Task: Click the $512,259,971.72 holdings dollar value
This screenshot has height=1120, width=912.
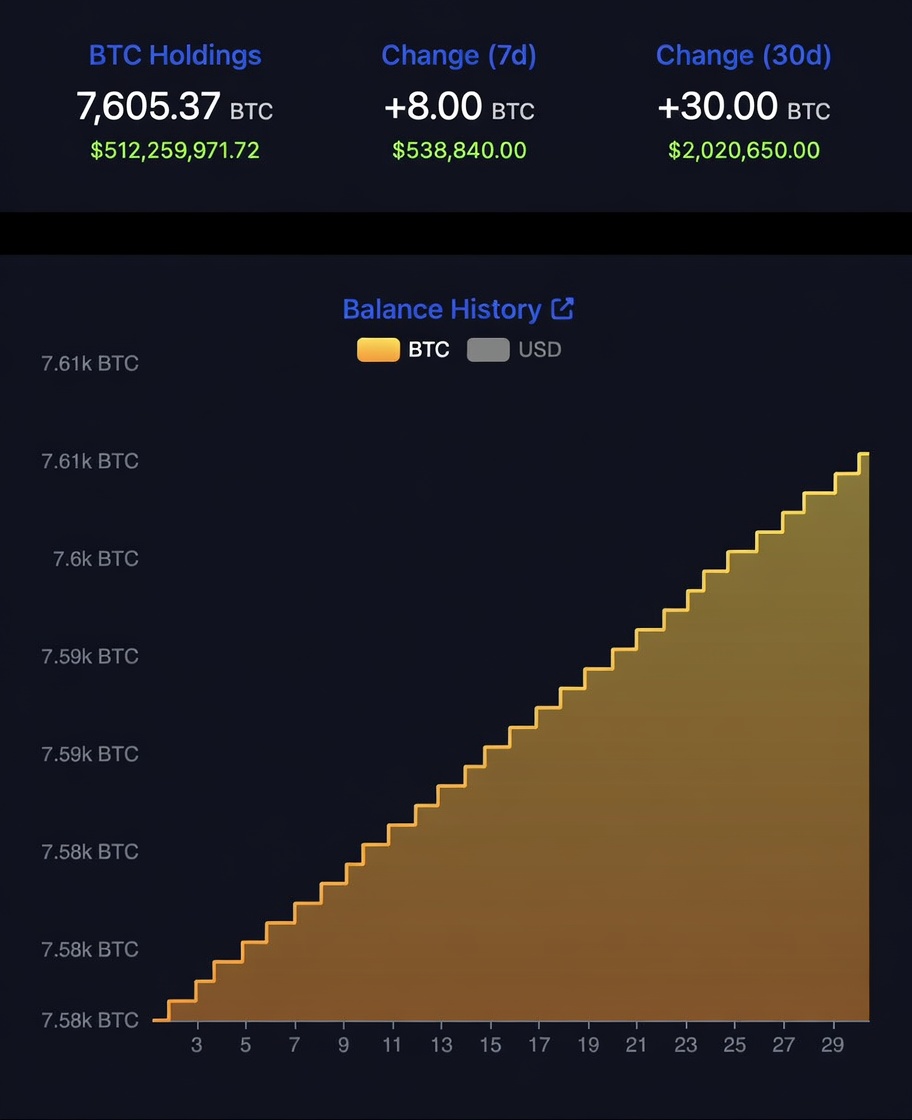Action: [175, 151]
